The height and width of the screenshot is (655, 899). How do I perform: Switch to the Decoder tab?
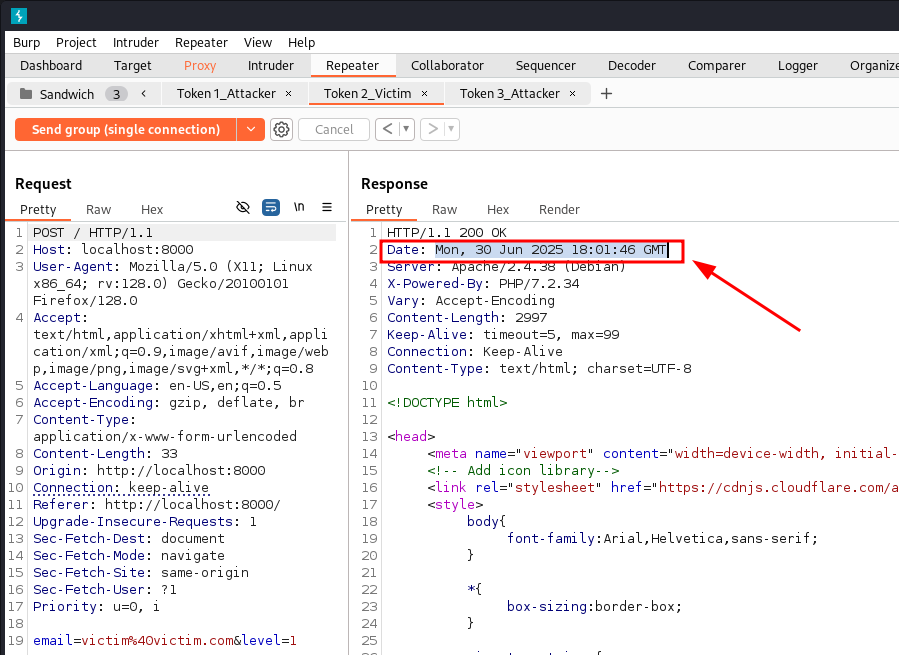(x=632, y=65)
